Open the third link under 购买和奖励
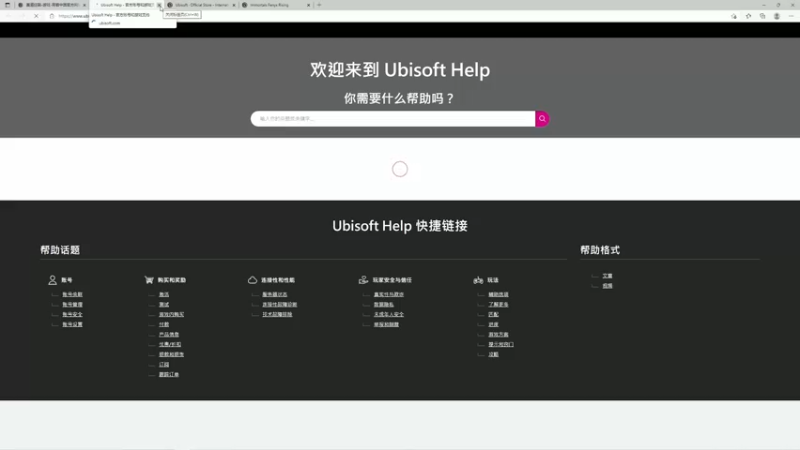This screenshot has height=450, width=800. click(x=171, y=314)
